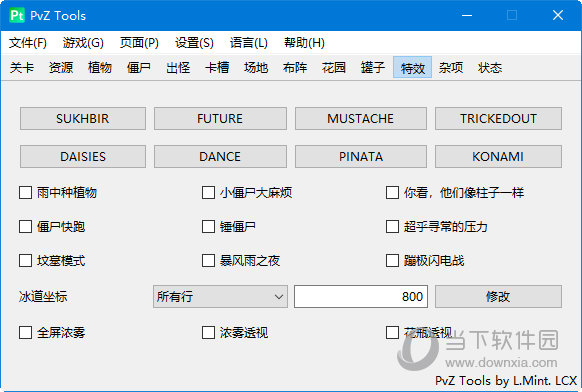Switch to the 布阵 tab
The height and width of the screenshot is (392, 582).
pos(295,68)
